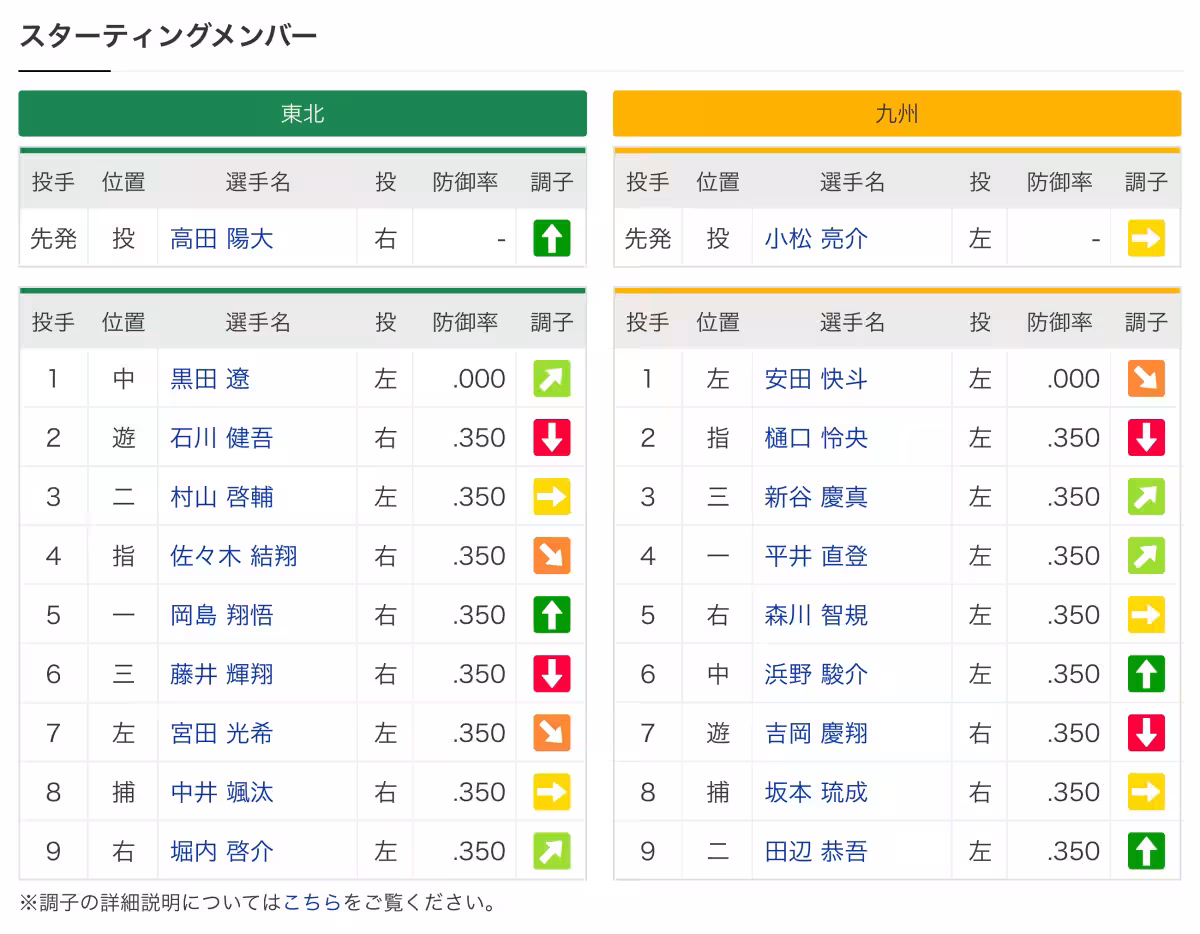Screen dimensions: 1200x934
Task: Select the 九州 team header banner
Action: [x=896, y=113]
